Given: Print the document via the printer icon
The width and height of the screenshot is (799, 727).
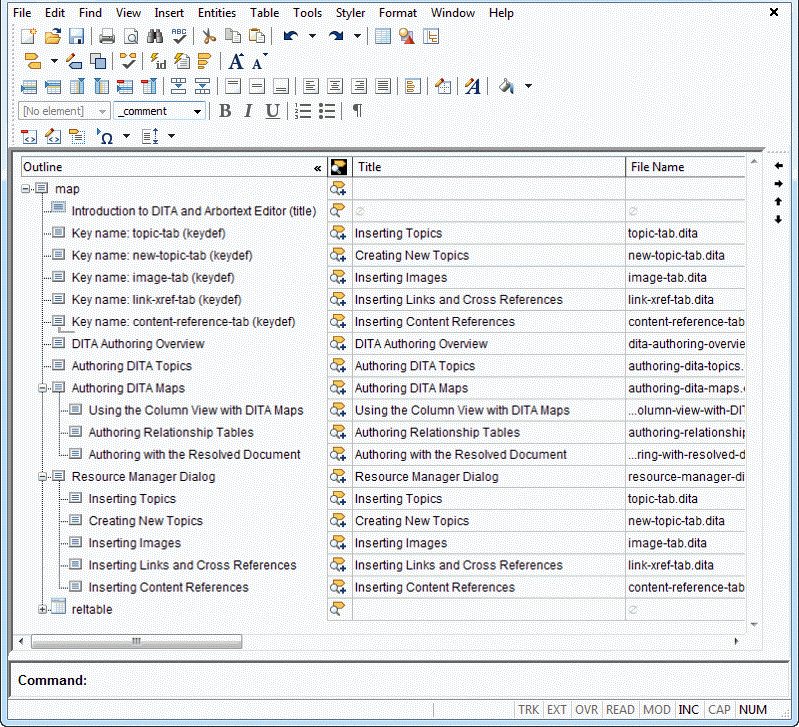Looking at the screenshot, I should pyautogui.click(x=107, y=36).
